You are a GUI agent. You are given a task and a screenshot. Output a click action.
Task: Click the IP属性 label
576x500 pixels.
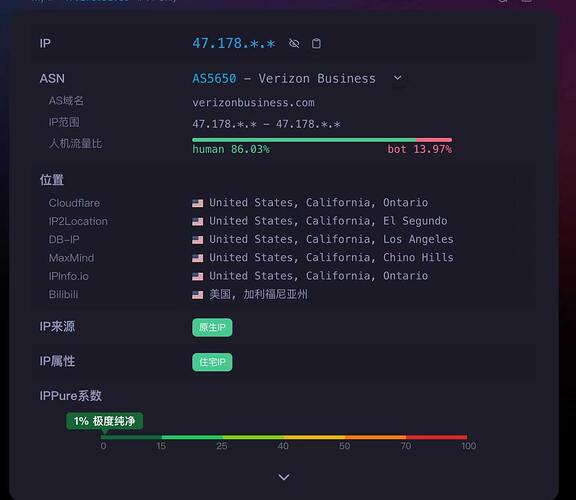pos(57,361)
